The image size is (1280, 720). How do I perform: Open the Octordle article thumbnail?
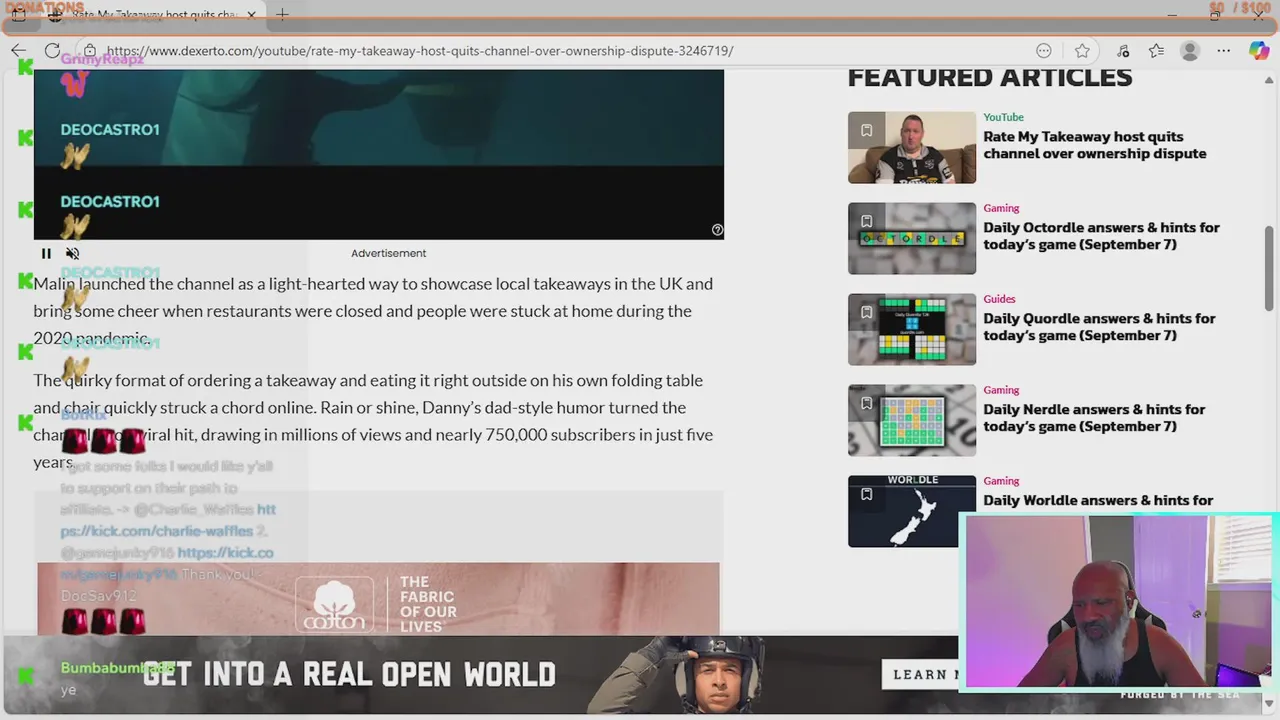coord(912,238)
